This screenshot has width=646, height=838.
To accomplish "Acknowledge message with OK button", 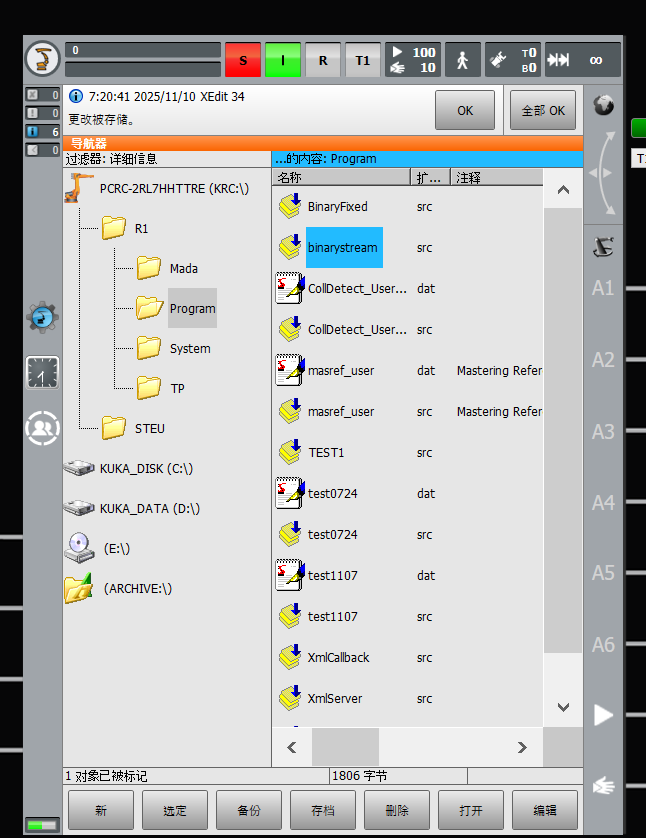I will point(465,110).
